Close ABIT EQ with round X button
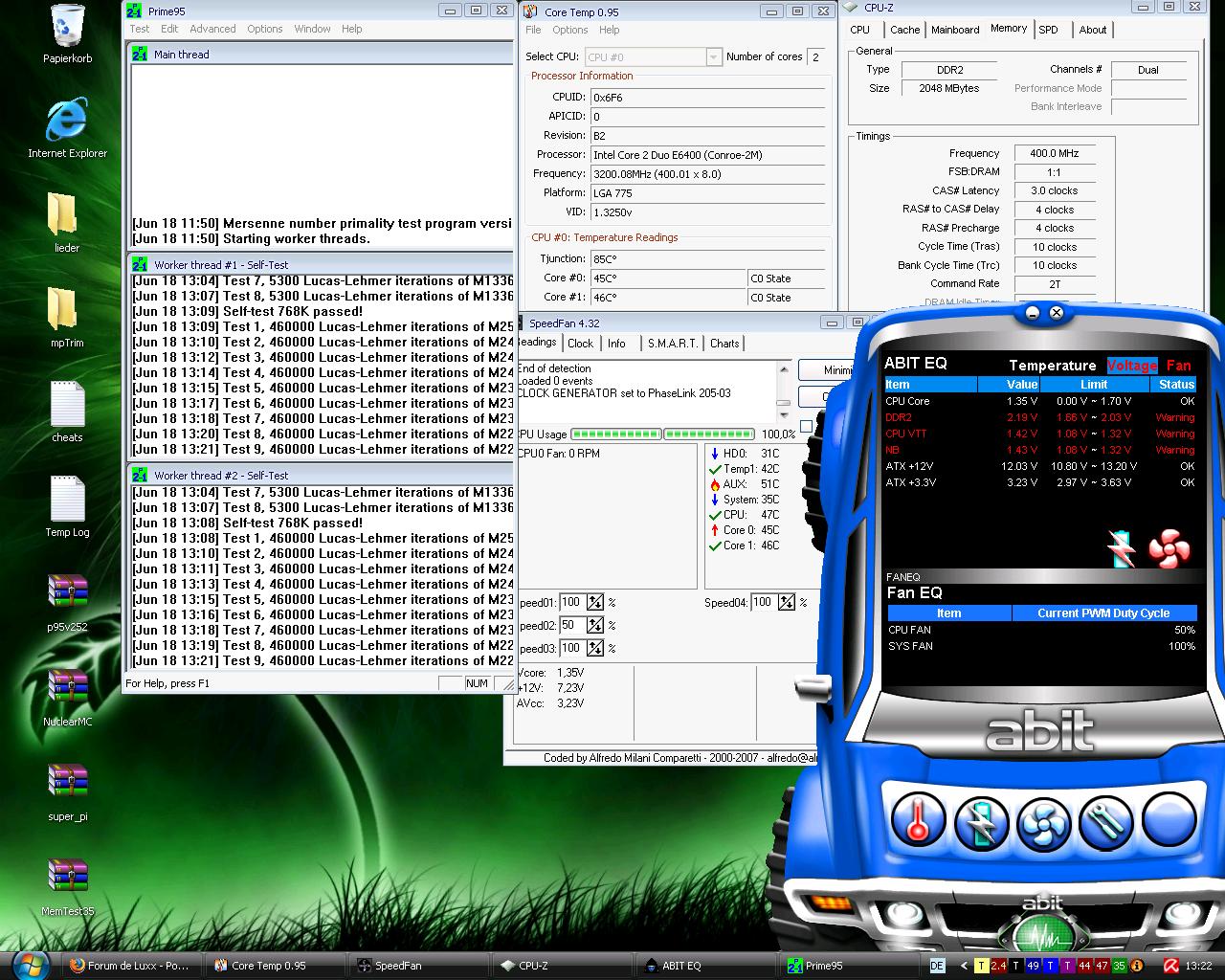This screenshot has height=980, width=1225. (1056, 313)
